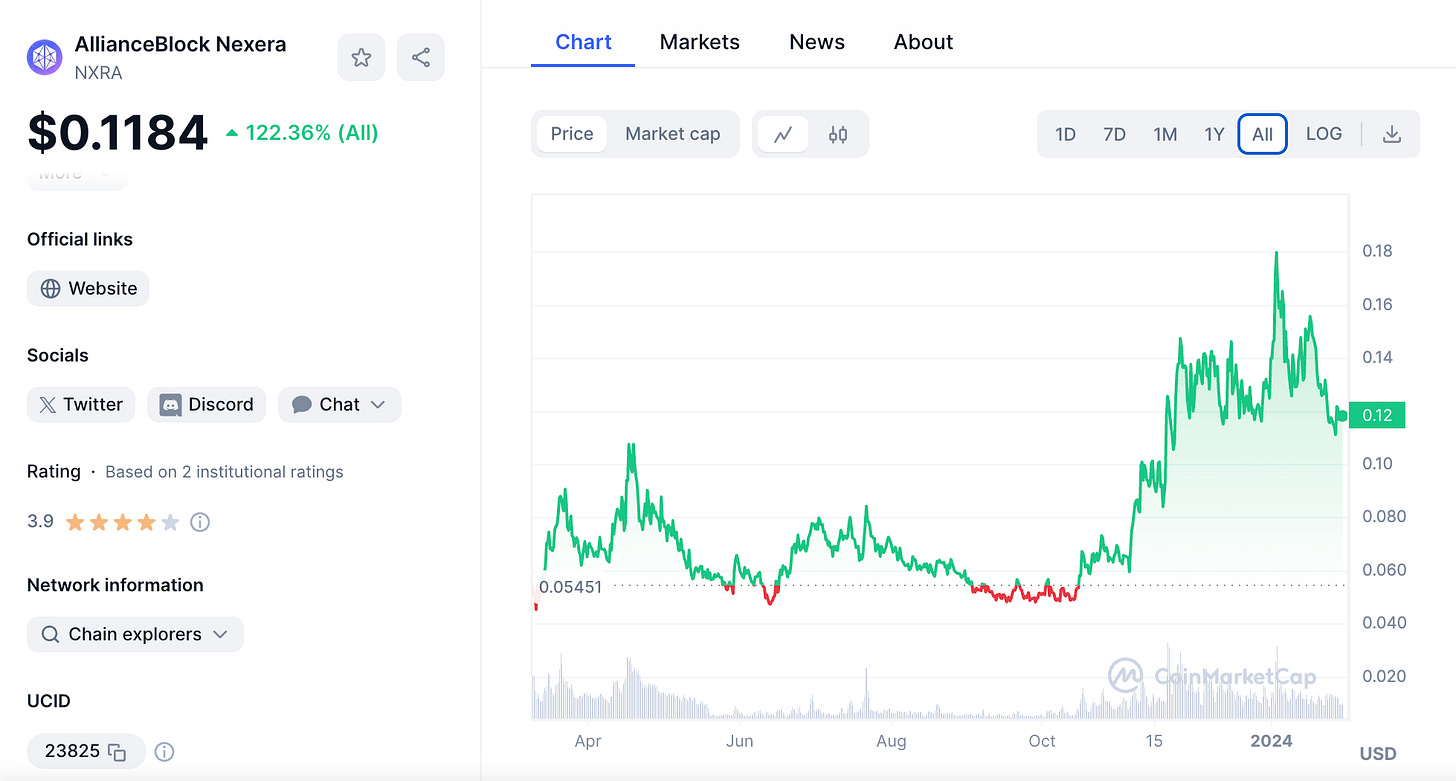
Task: Add NXRA to watchlist with star icon
Action: pyautogui.click(x=361, y=58)
